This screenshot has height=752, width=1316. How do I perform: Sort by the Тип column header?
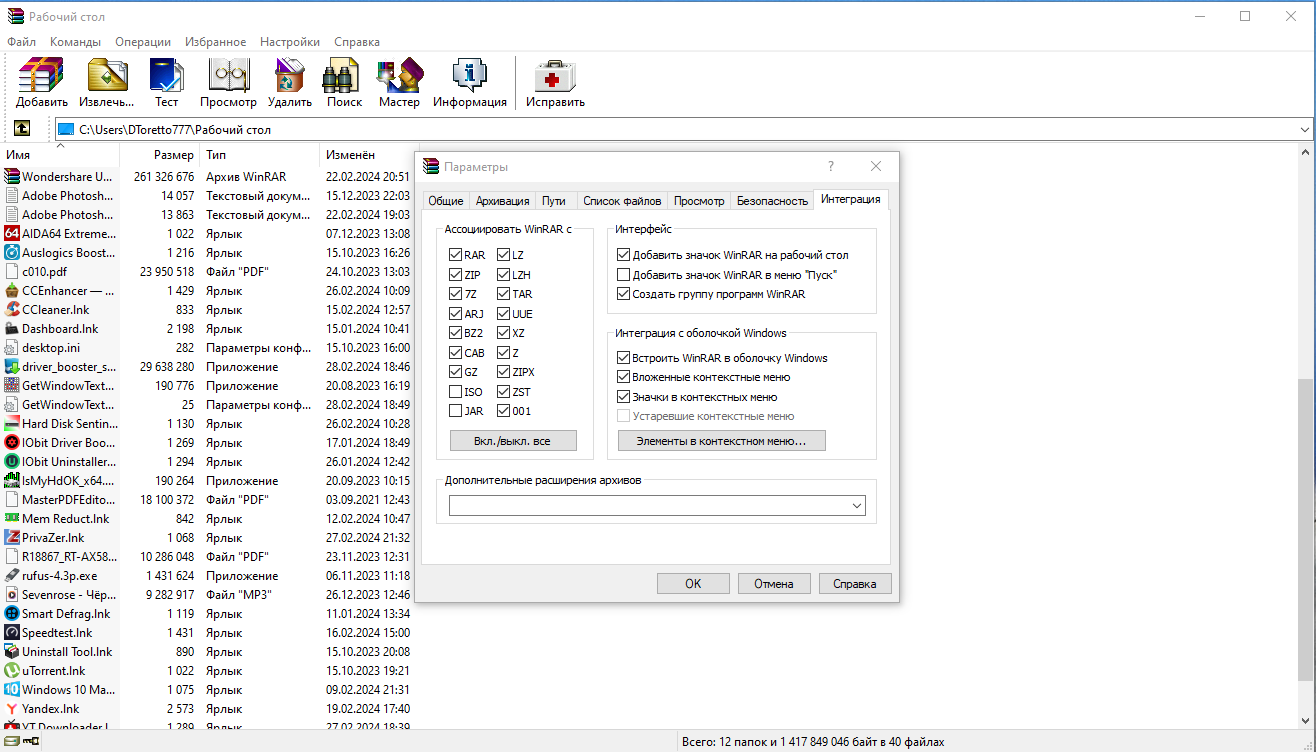(260, 155)
